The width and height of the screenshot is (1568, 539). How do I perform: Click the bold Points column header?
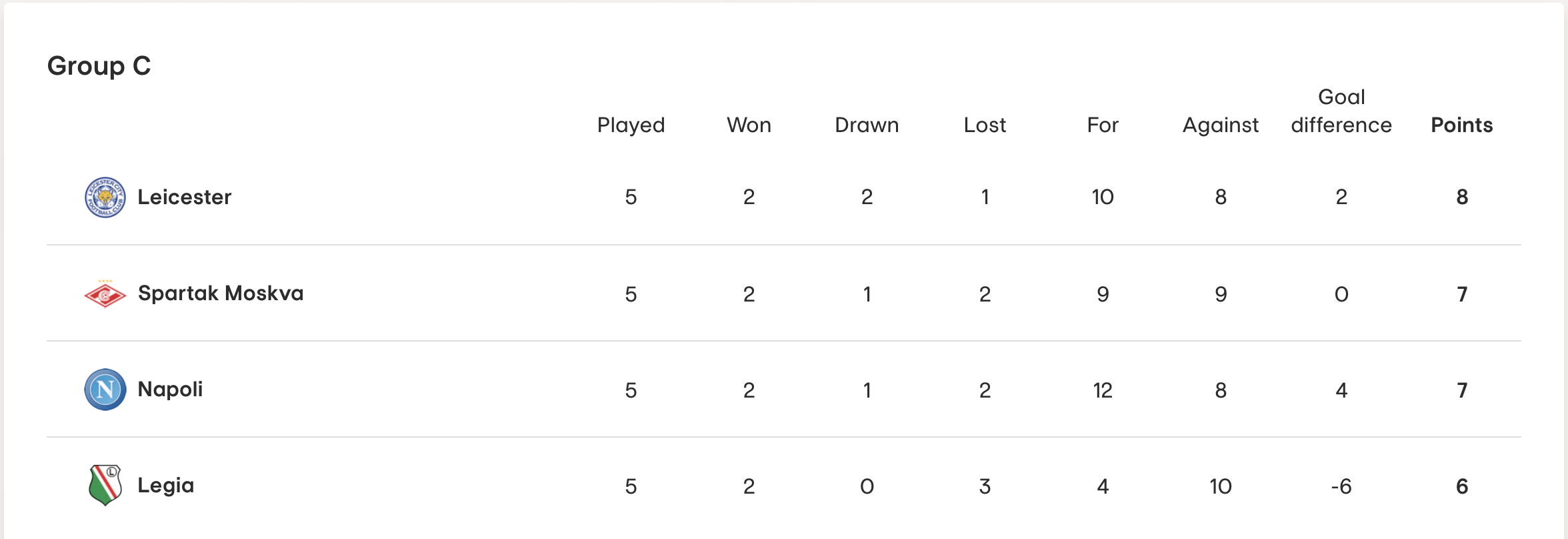point(1462,125)
